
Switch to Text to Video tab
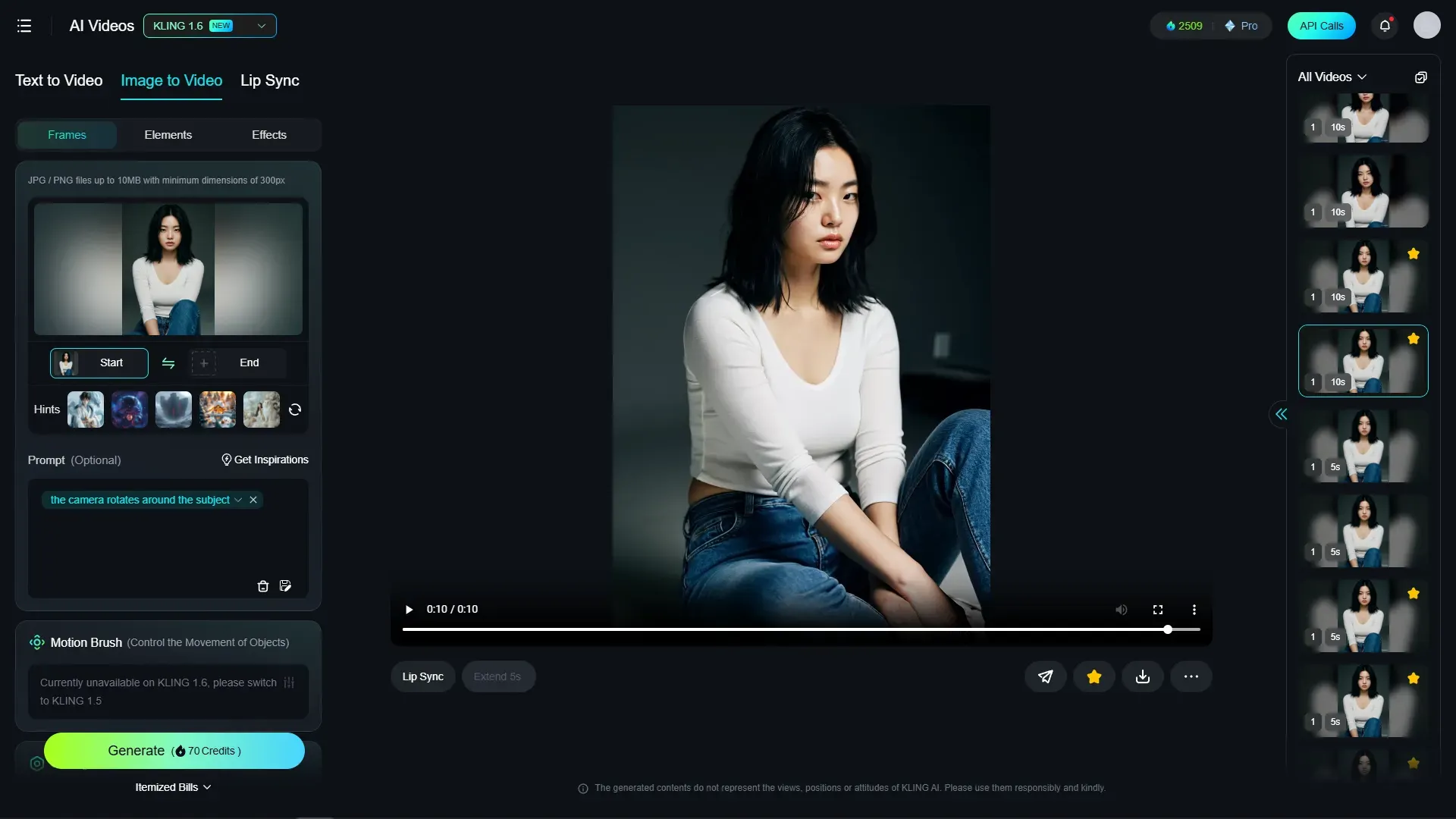(59, 80)
